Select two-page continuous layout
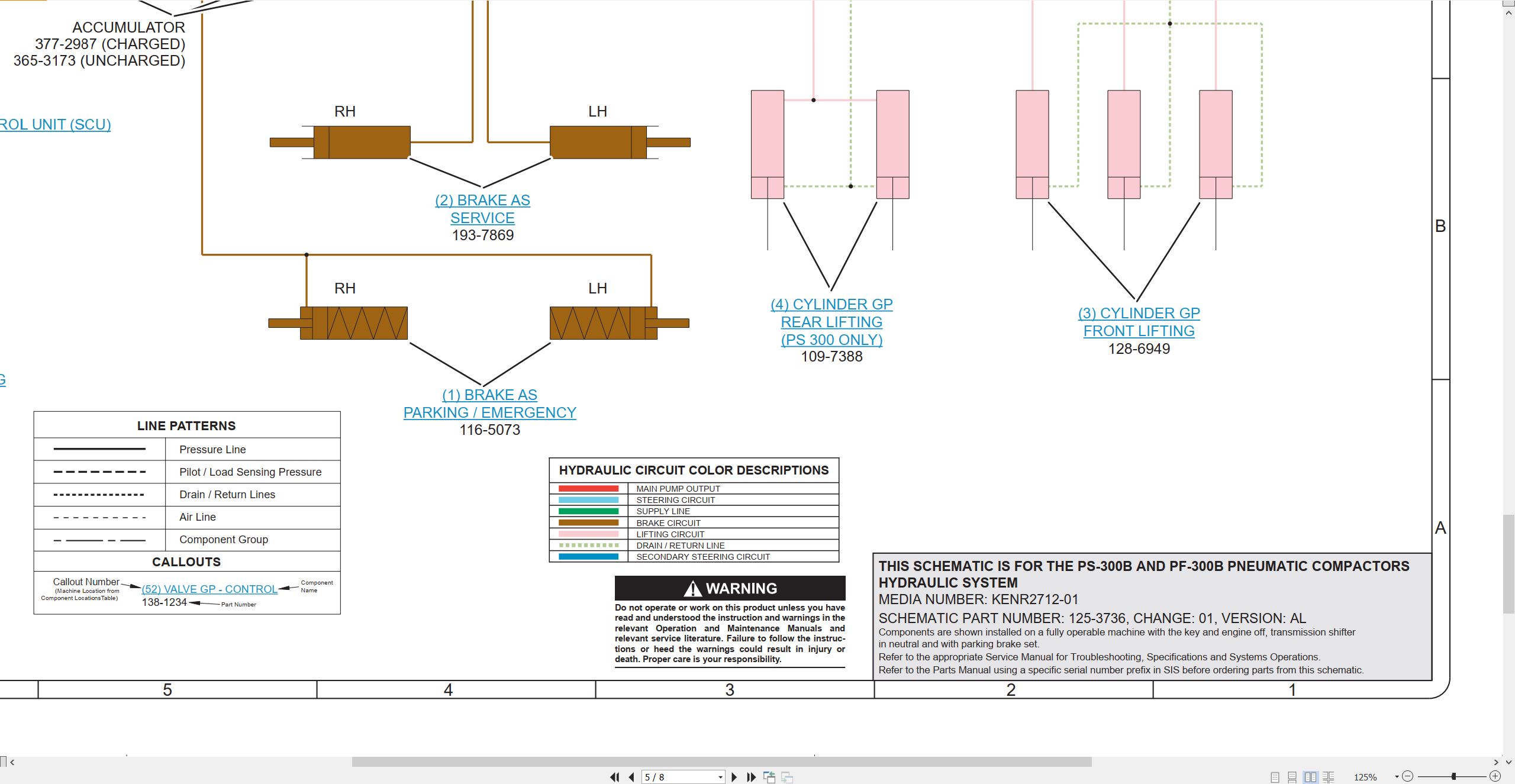Screen dimensions: 1515x784 (1329, 777)
